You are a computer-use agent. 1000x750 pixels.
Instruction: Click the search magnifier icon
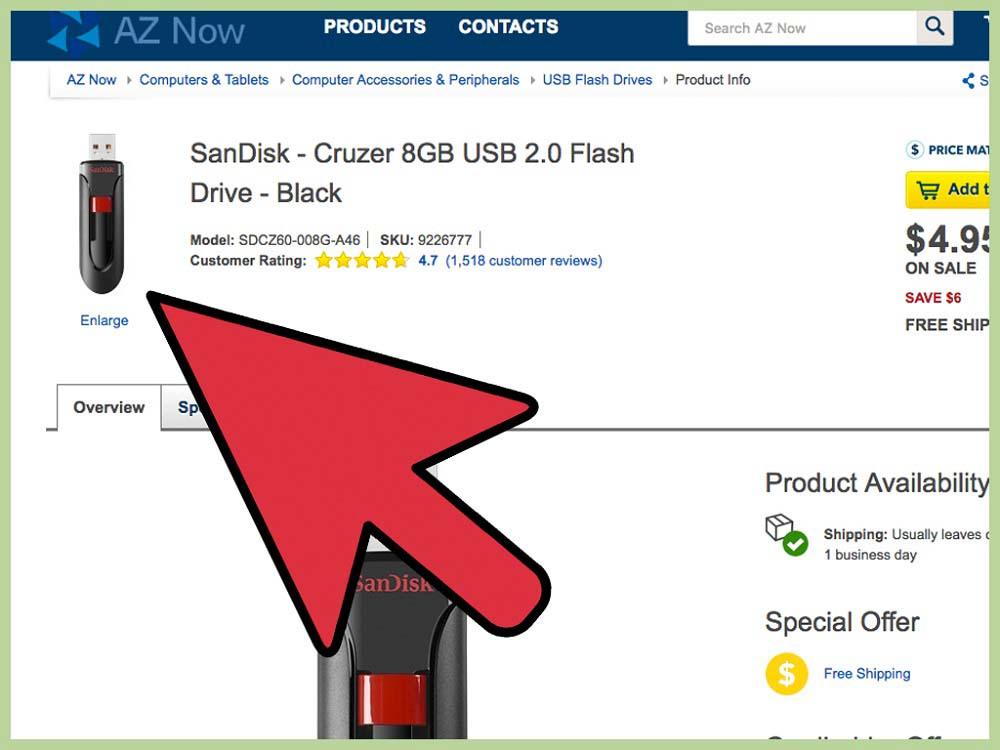[x=934, y=27]
